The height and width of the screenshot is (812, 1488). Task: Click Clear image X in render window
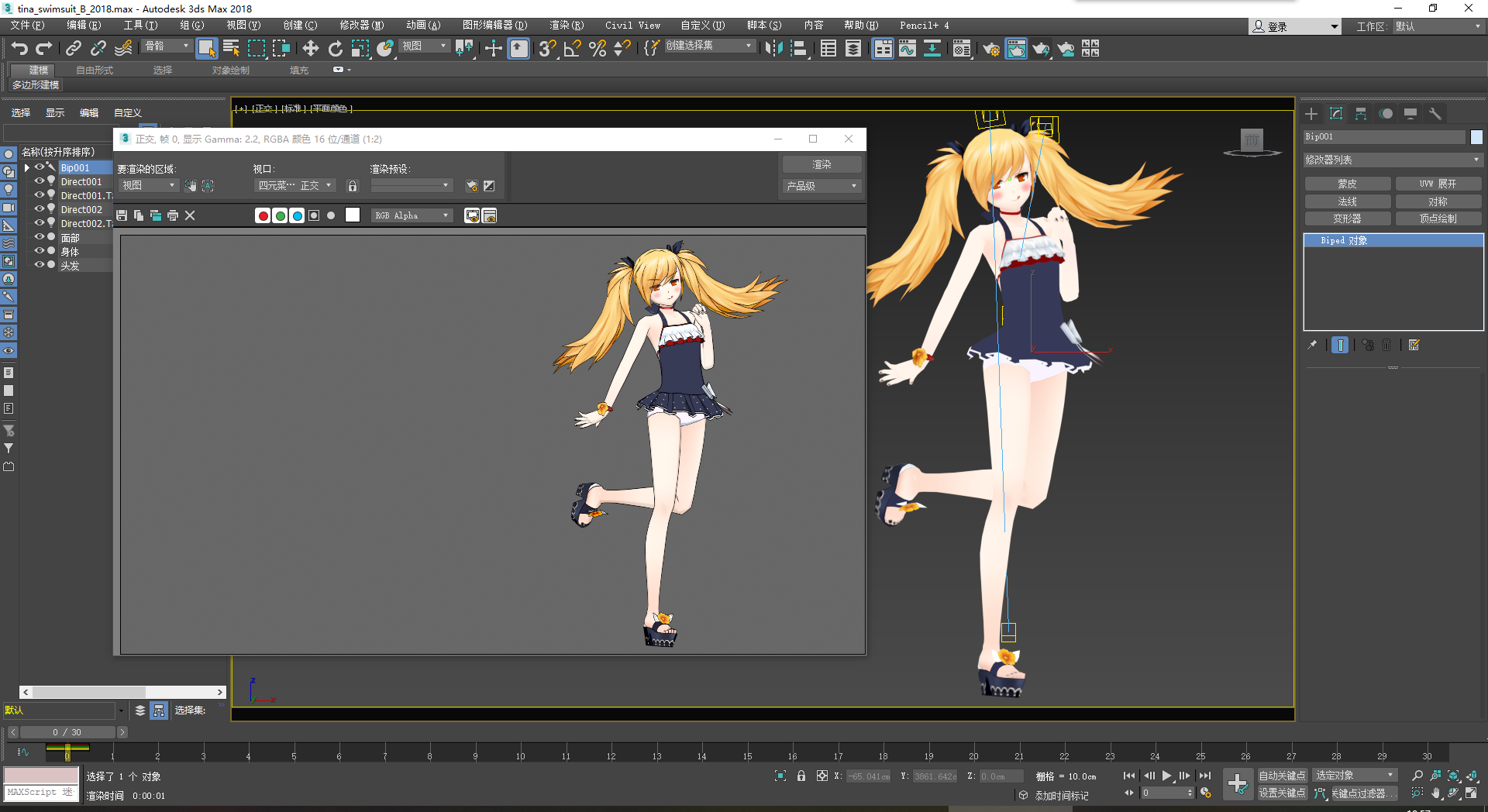tap(190, 215)
